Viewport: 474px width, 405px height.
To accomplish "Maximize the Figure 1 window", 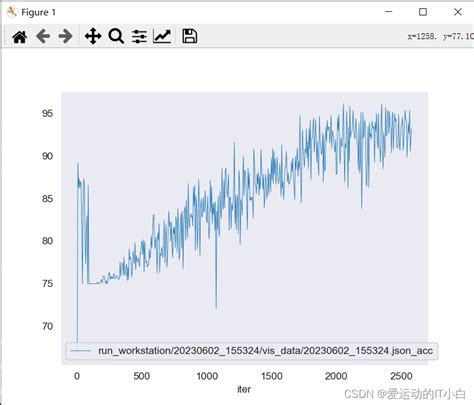I will point(423,12).
